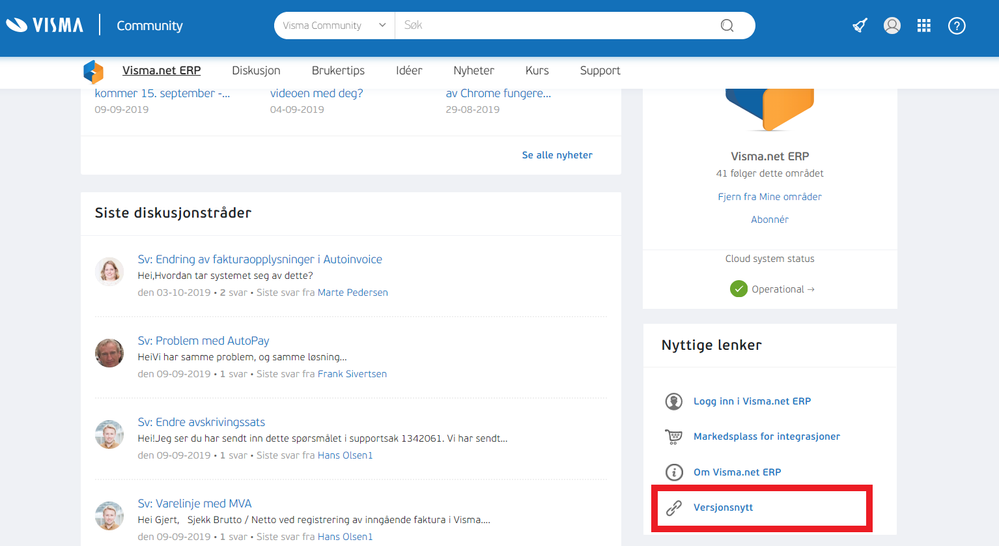This screenshot has height=546, width=999.
Task: Click date text 09-09-2019 under first news
Action: [x=122, y=110]
